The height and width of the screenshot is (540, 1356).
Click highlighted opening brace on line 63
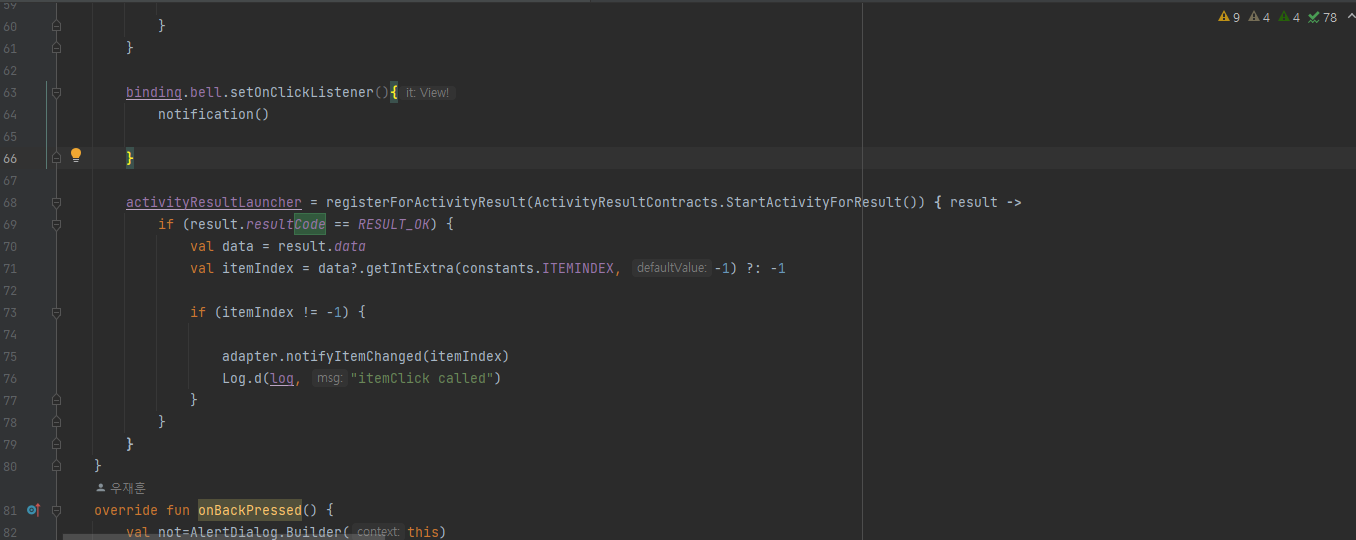tap(394, 92)
